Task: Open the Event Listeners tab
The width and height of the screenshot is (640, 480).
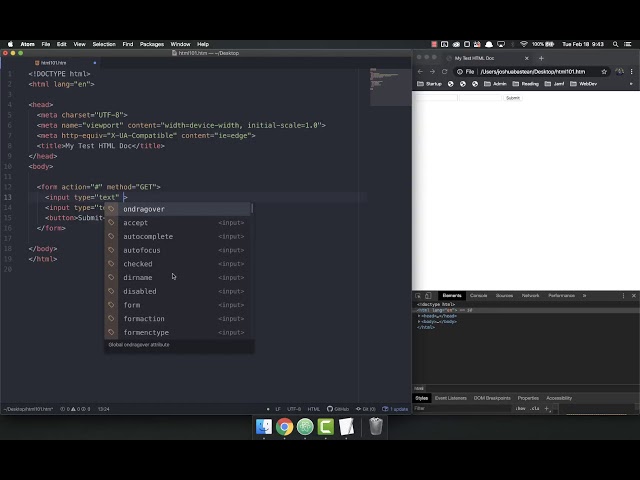Action: [x=450, y=398]
